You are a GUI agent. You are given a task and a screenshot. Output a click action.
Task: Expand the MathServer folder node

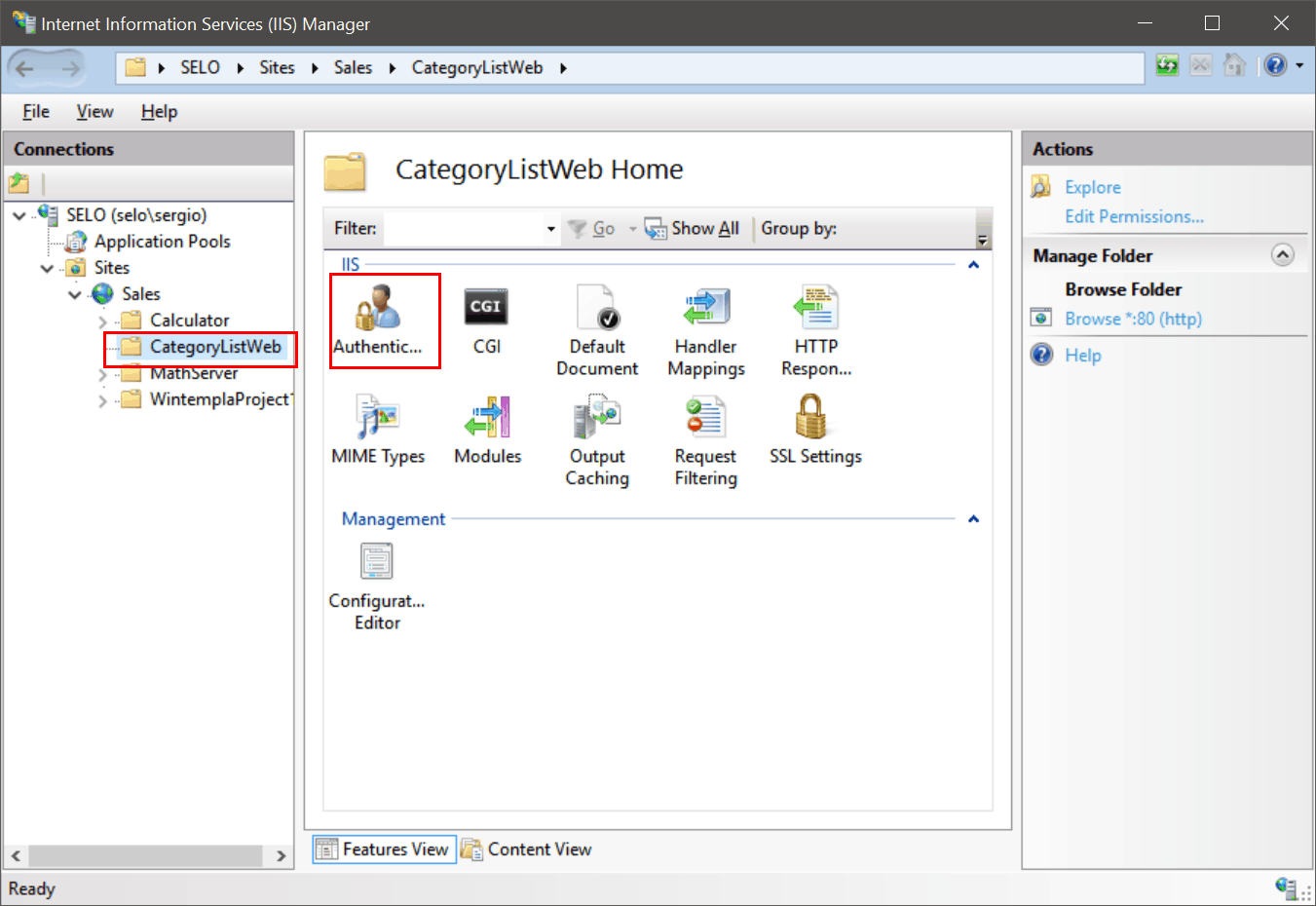pyautogui.click(x=103, y=374)
